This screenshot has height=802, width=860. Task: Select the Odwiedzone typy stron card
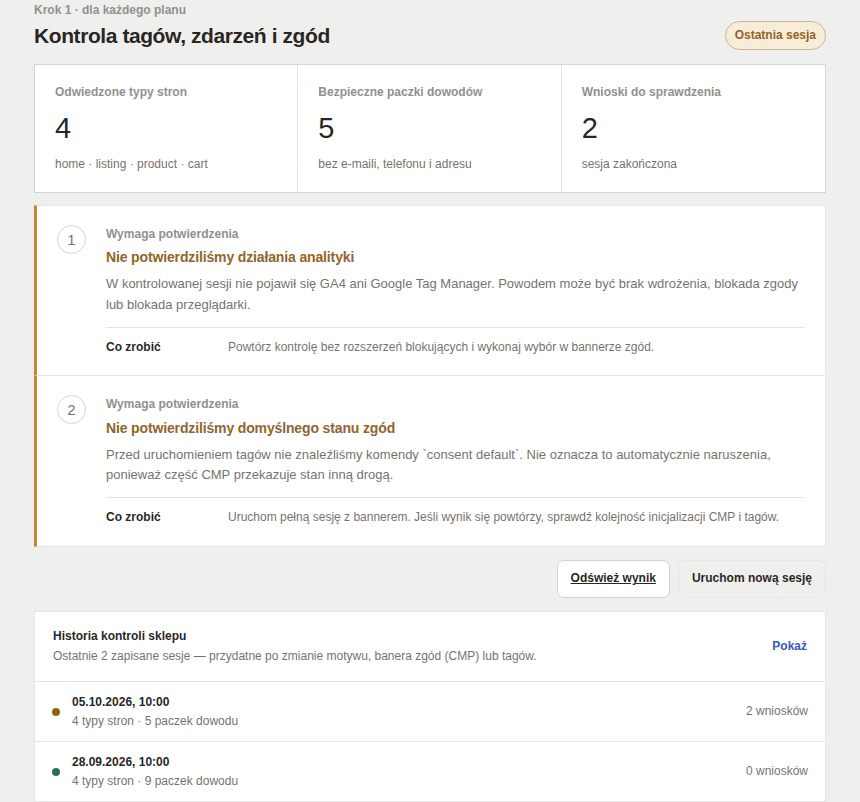tap(166, 128)
